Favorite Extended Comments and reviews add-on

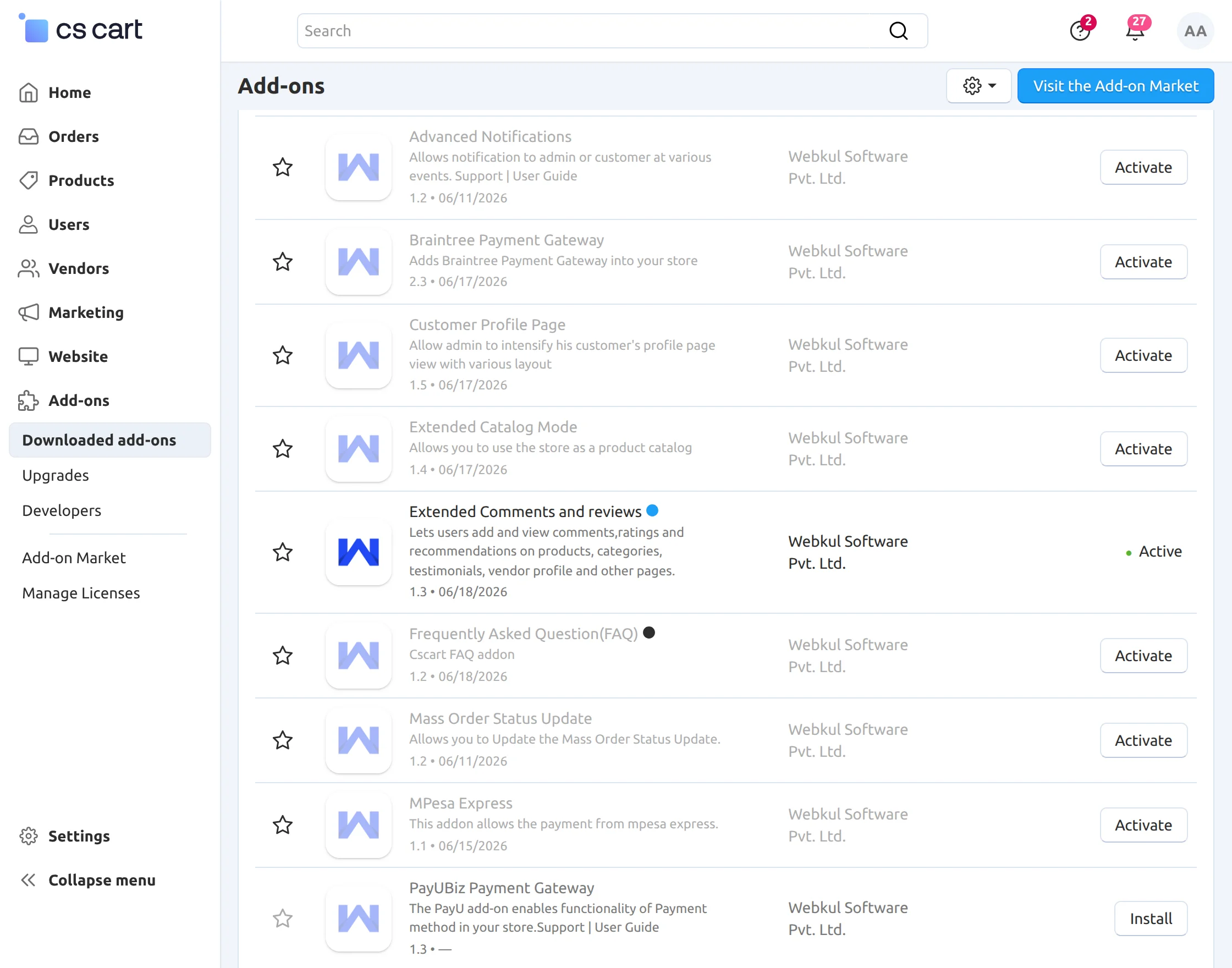[282, 552]
